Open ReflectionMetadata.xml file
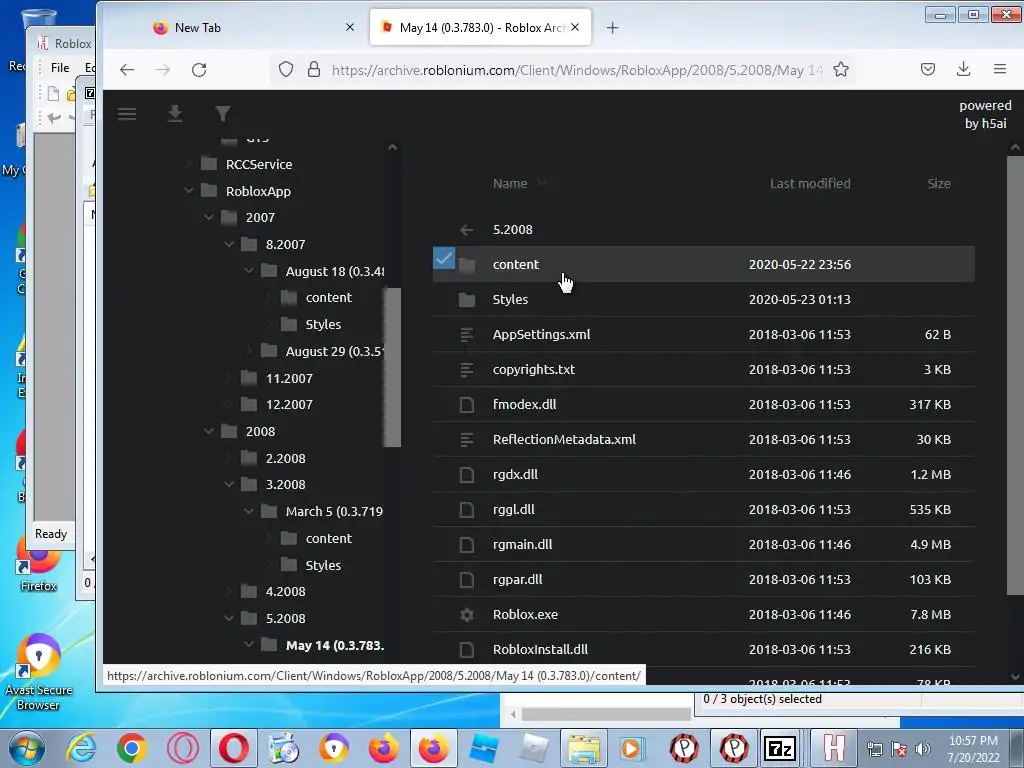 point(564,440)
